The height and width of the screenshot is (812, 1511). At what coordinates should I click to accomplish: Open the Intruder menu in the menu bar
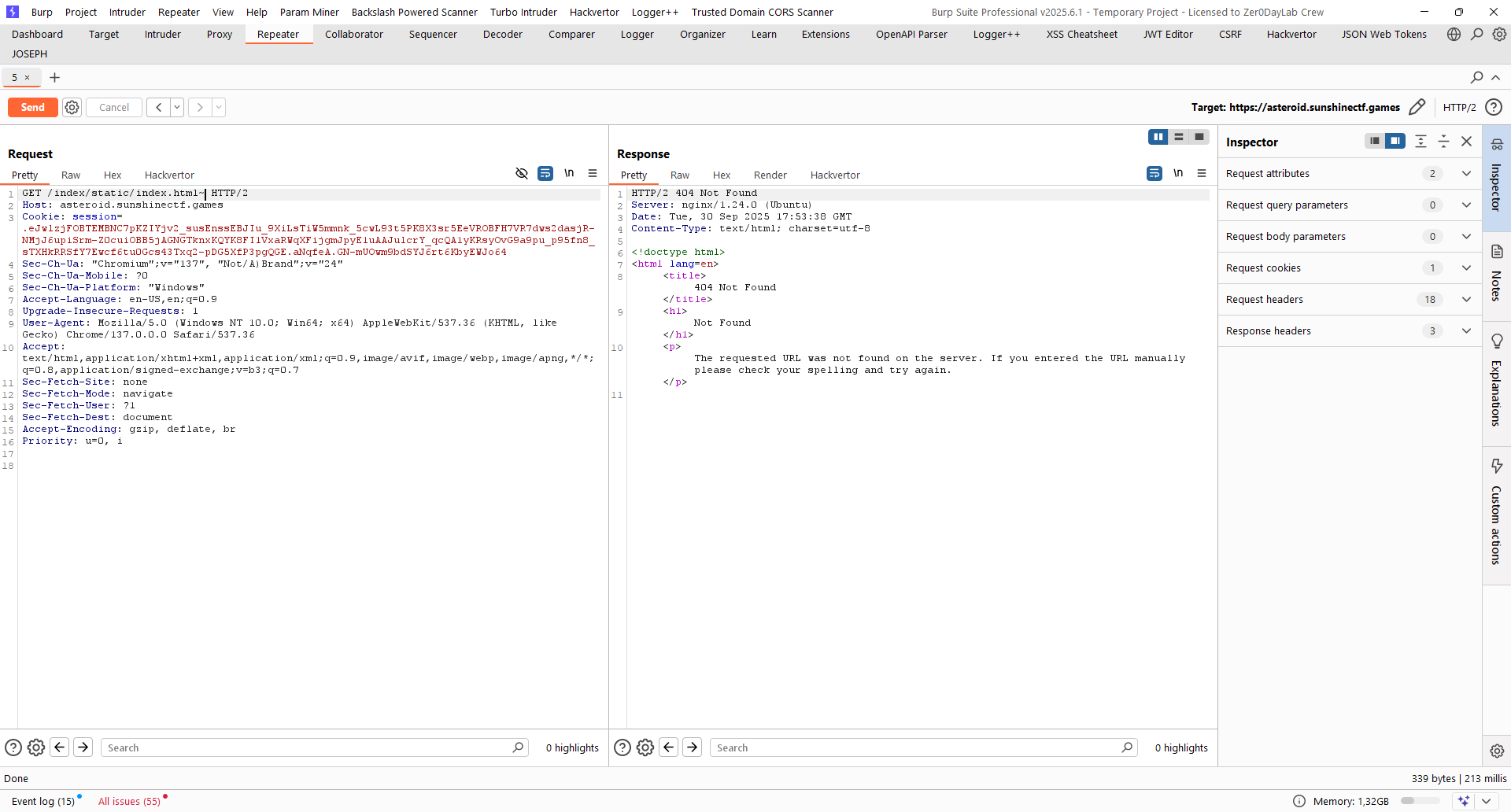point(127,12)
